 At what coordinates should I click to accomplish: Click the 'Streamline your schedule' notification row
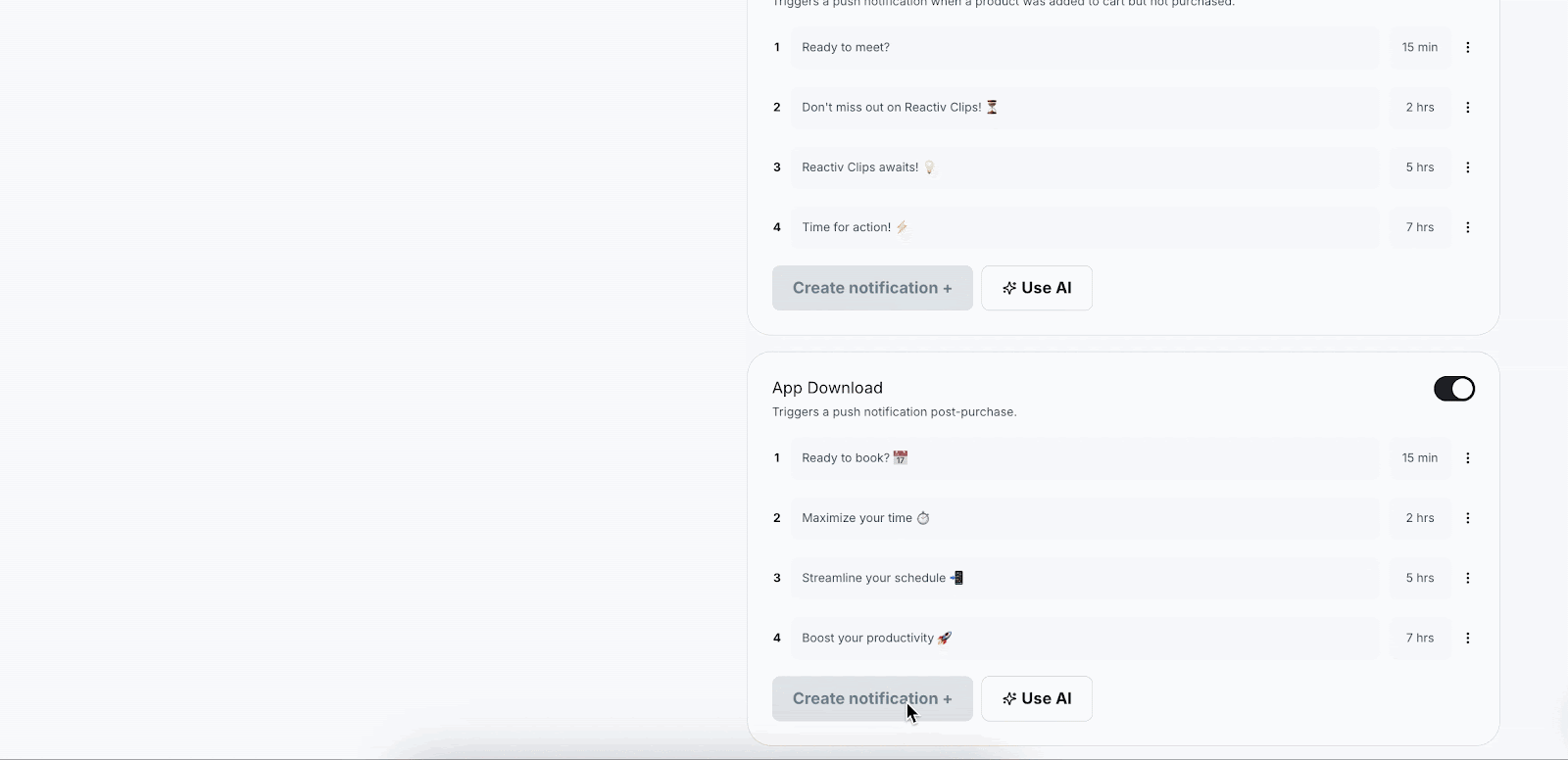pyautogui.click(x=1084, y=578)
